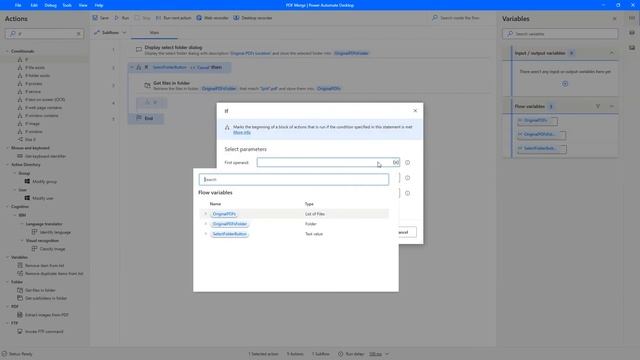Select Remove item from list action
This screenshot has width=640, height=360.
pyautogui.click(x=44, y=266)
